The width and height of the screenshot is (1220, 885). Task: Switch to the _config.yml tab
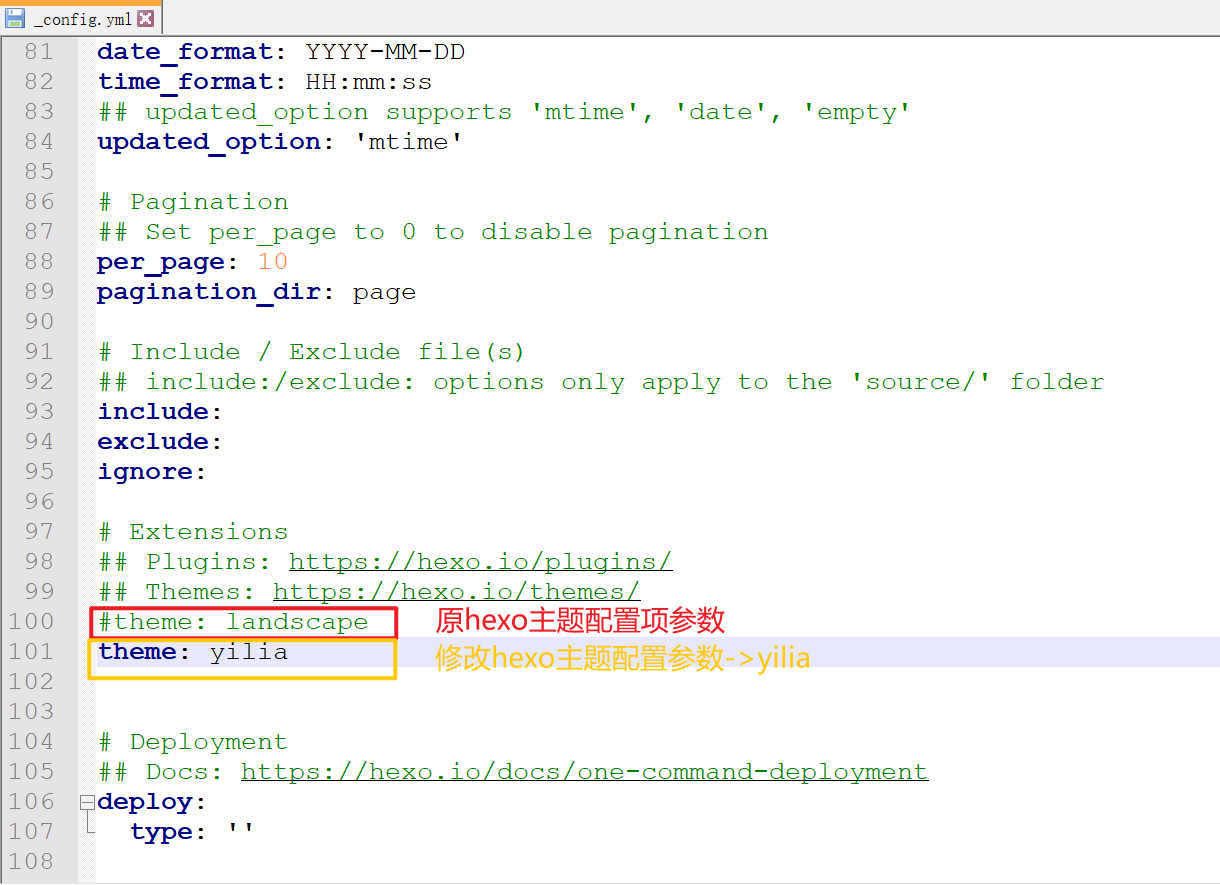tap(82, 19)
